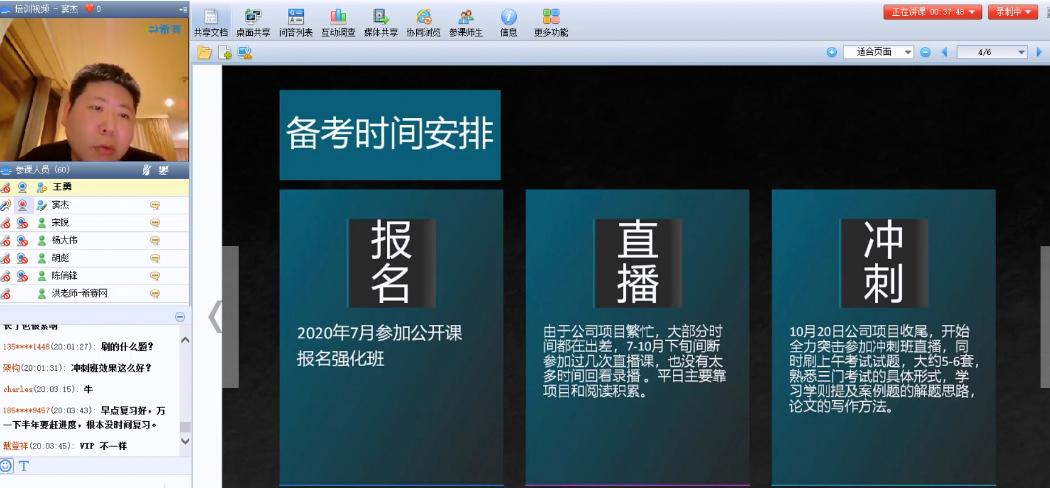The height and width of the screenshot is (488, 1050).
Task: Open 更多功能 more features
Action: click(x=550, y=22)
